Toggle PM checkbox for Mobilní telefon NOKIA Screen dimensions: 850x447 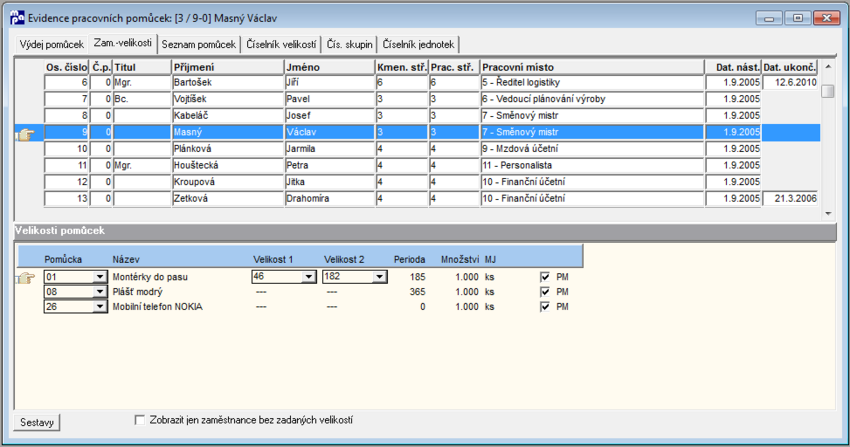tap(545, 307)
